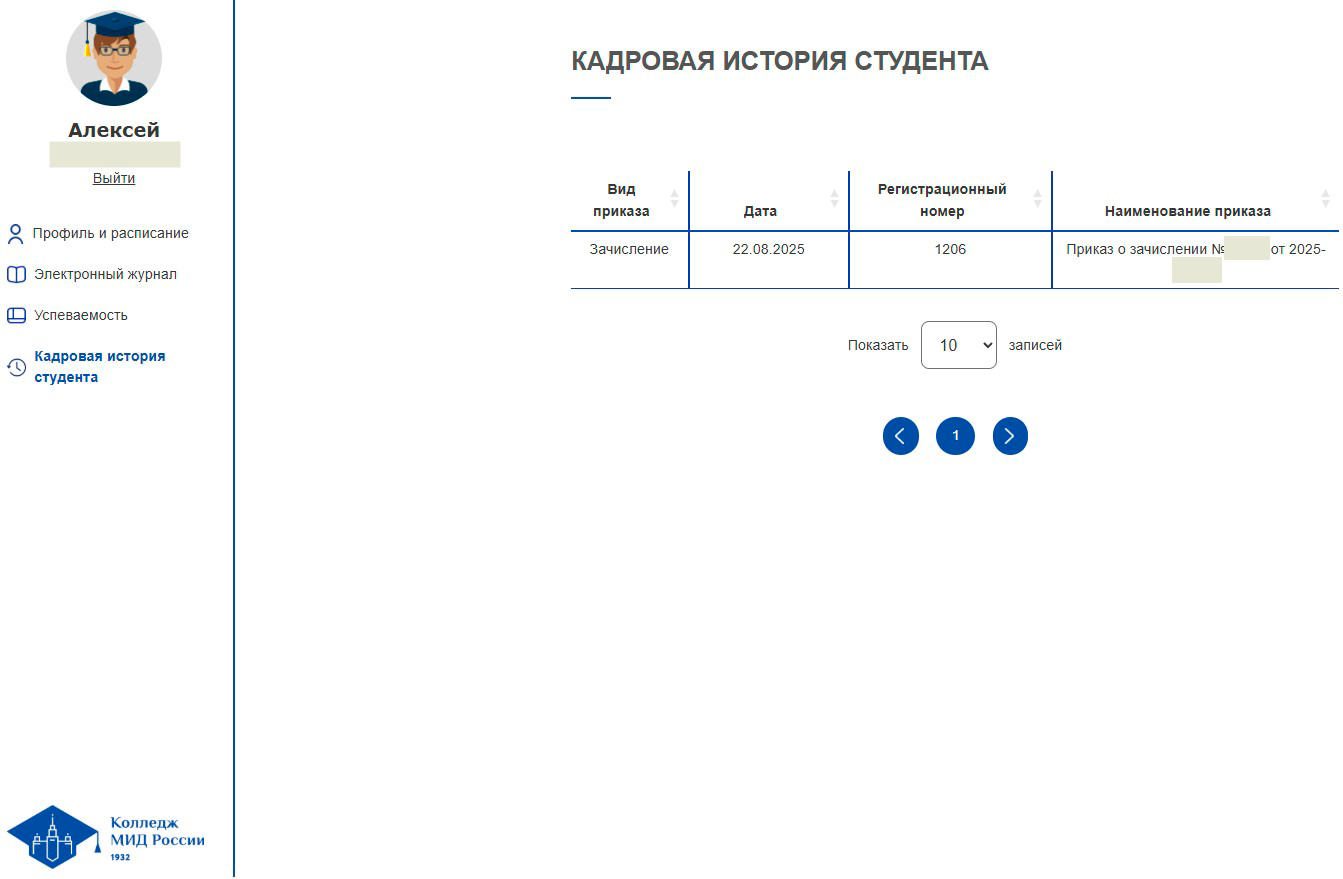Click the Дата header text
This screenshot has width=1343, height=879.
760,211
